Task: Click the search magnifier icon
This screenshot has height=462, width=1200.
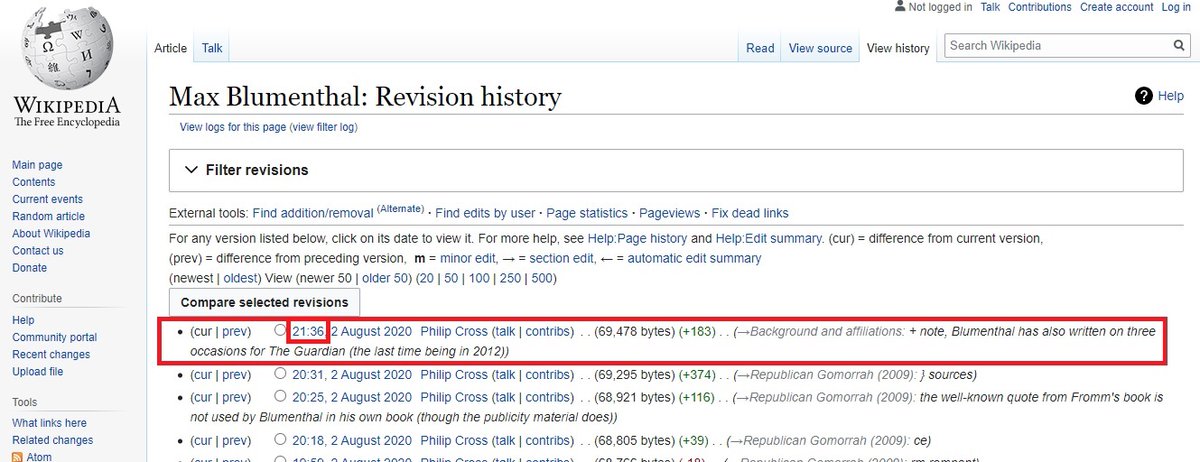Action: (x=1179, y=46)
